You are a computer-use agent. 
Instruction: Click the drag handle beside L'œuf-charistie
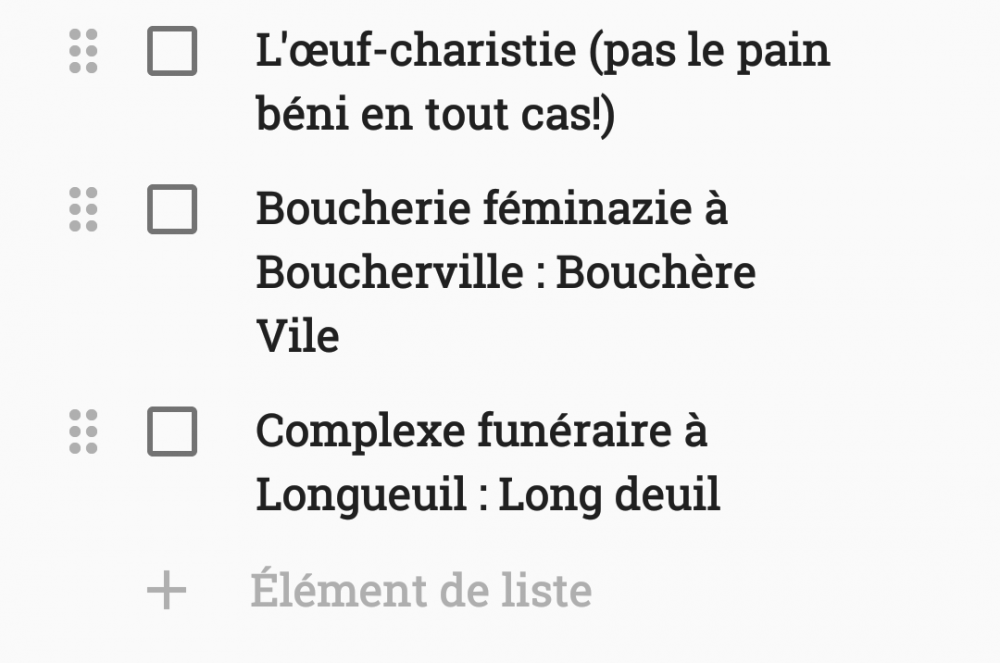[x=85, y=51]
